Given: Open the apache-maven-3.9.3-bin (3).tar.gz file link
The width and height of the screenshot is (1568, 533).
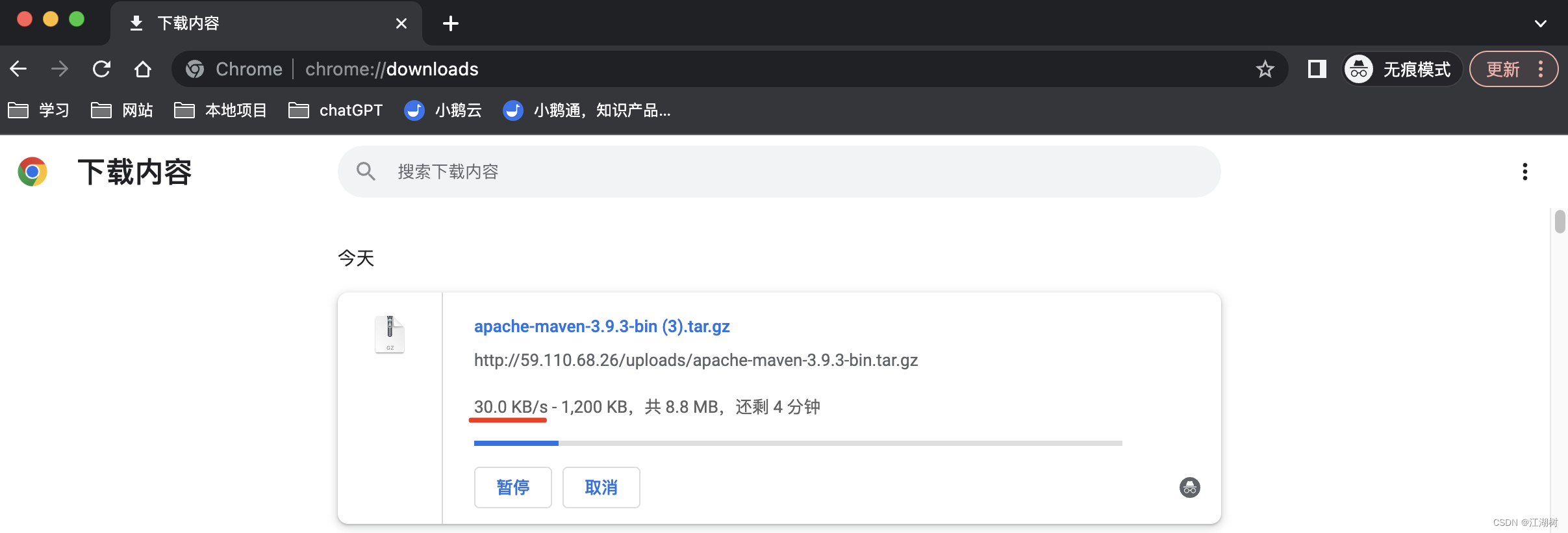Looking at the screenshot, I should (602, 326).
